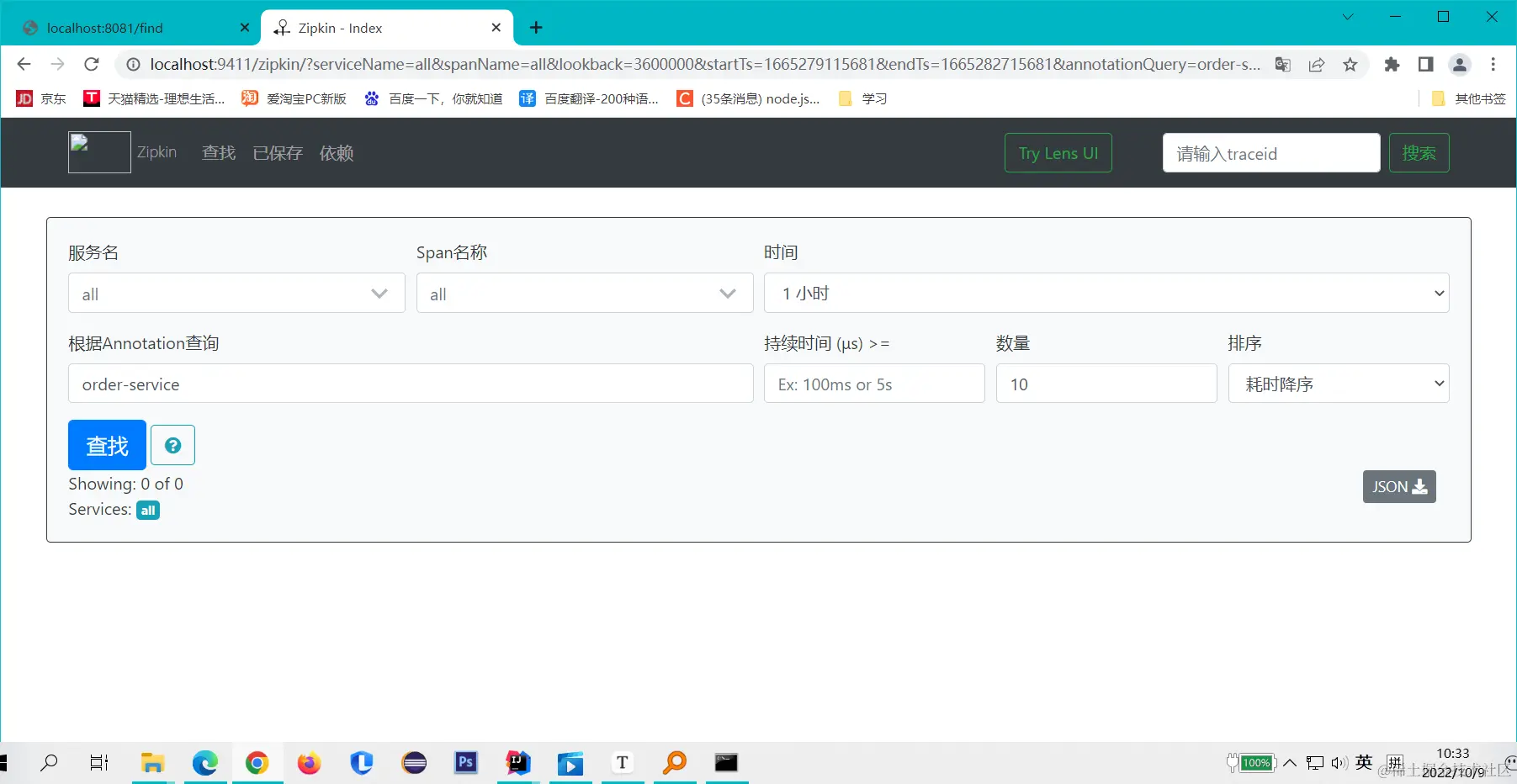Expand the Span名称 dropdown
Image resolution: width=1517 pixels, height=784 pixels.
pos(585,294)
